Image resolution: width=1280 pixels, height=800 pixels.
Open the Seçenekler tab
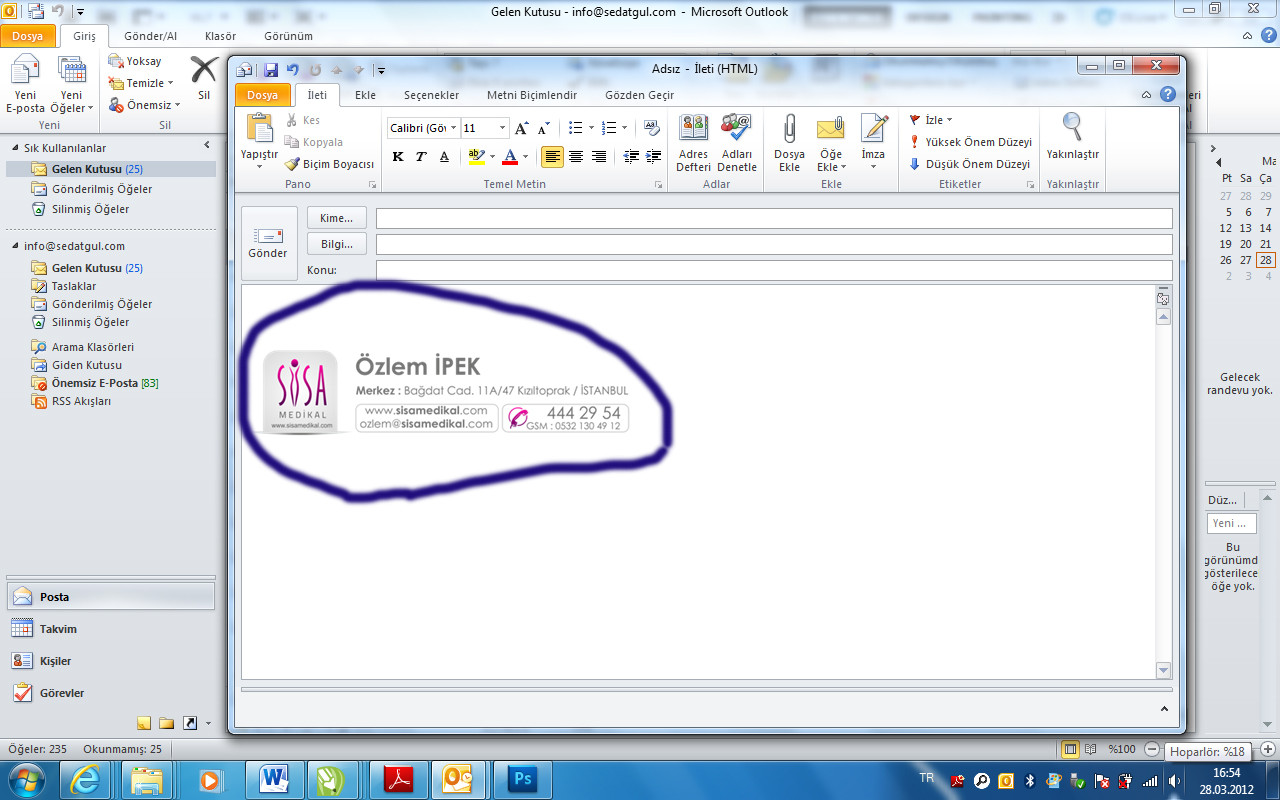pos(431,95)
